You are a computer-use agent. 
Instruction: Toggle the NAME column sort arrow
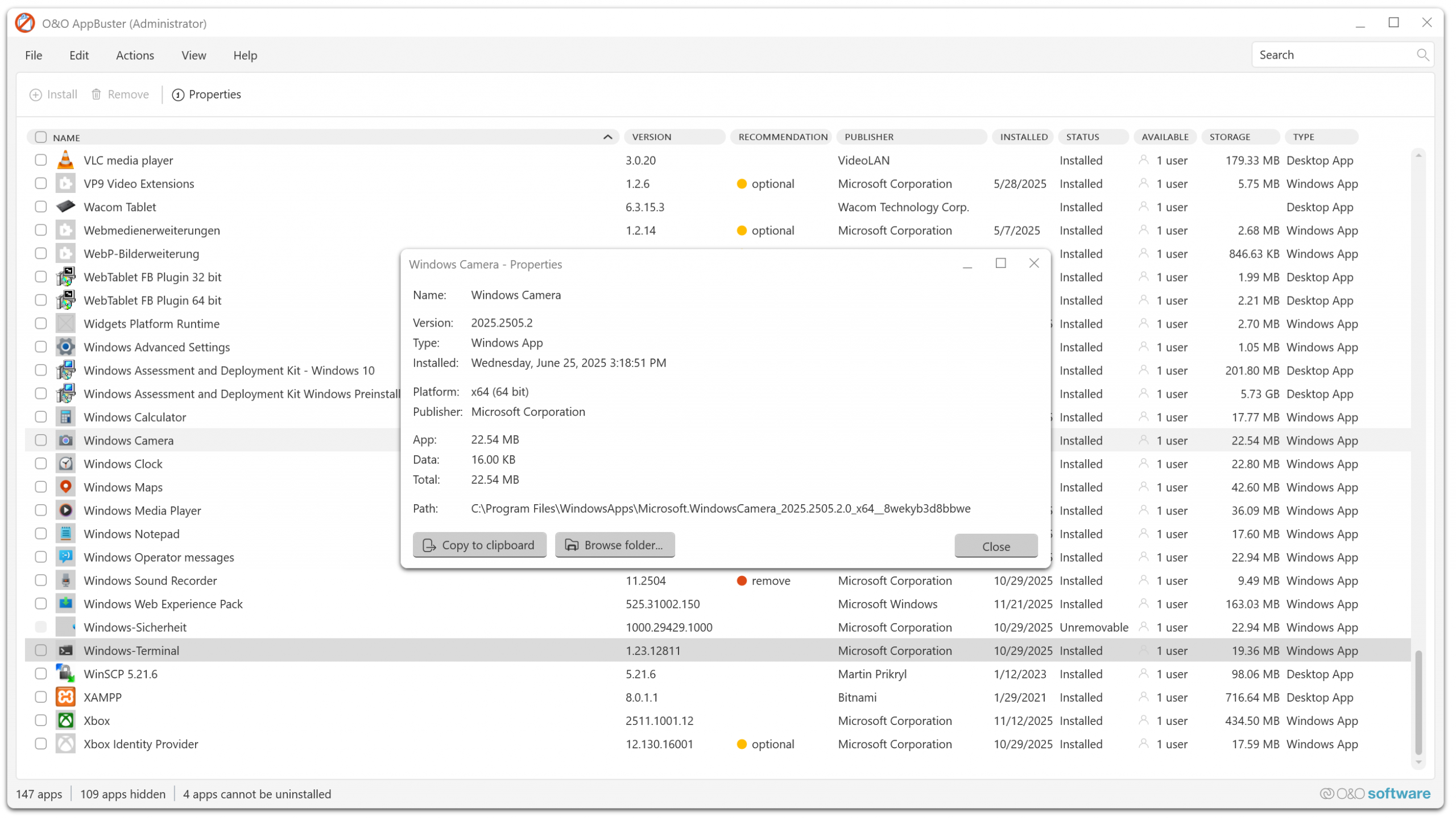607,138
